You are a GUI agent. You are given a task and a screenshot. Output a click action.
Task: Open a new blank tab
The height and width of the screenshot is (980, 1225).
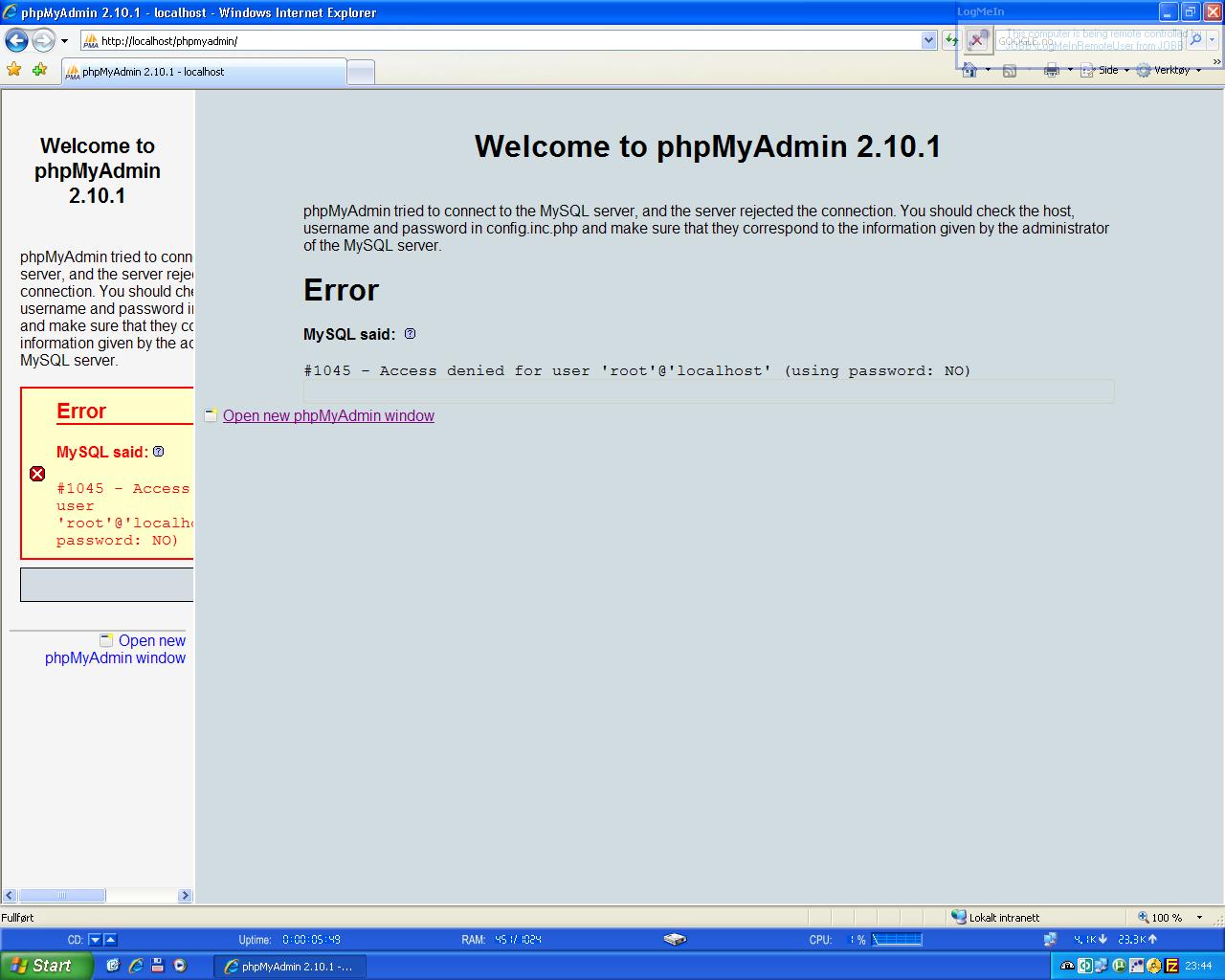(x=360, y=73)
